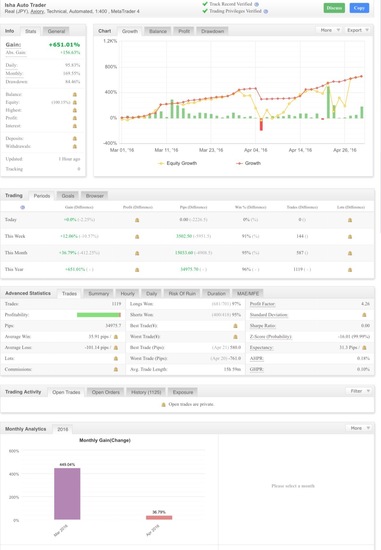This screenshot has width=381, height=550.
Task: Expand the Trading Activity Filter dropdown
Action: (359, 391)
